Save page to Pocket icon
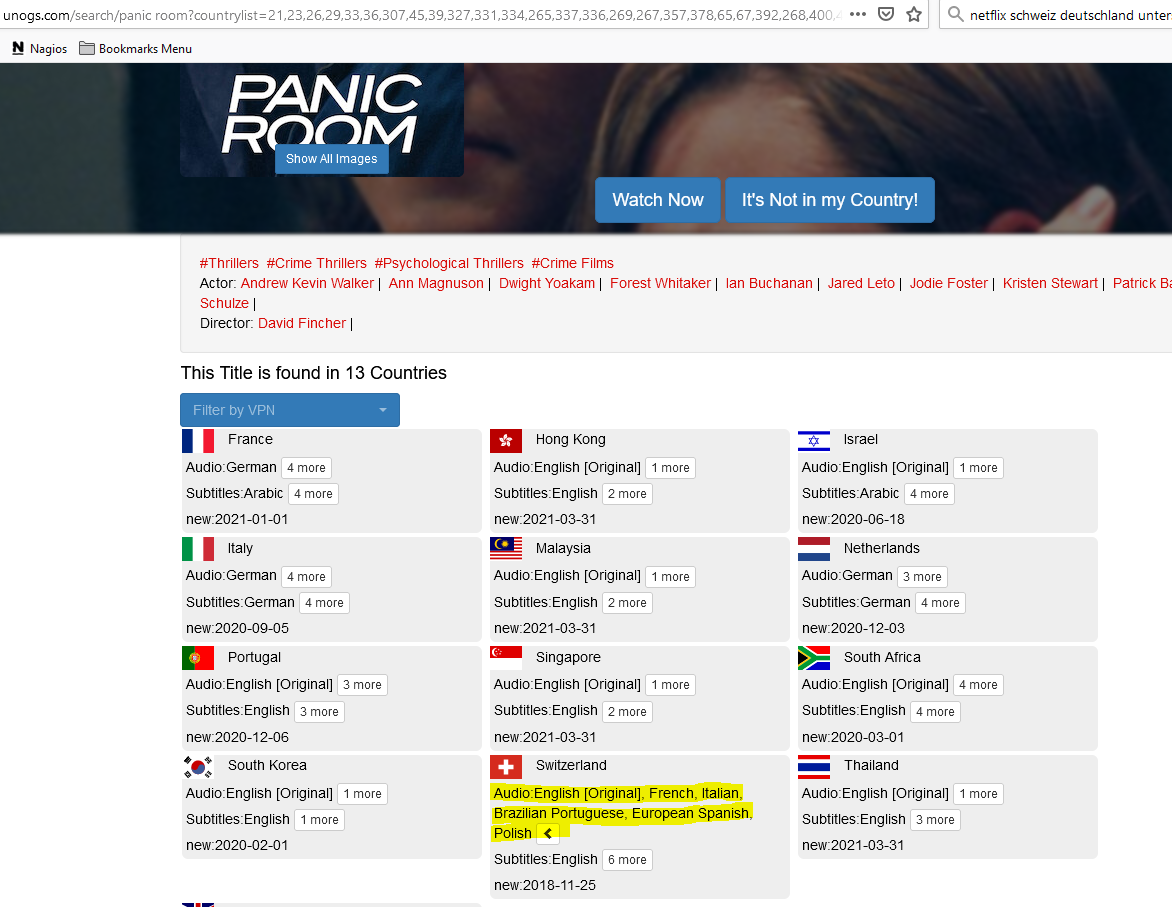The height and width of the screenshot is (907, 1172). [x=886, y=14]
